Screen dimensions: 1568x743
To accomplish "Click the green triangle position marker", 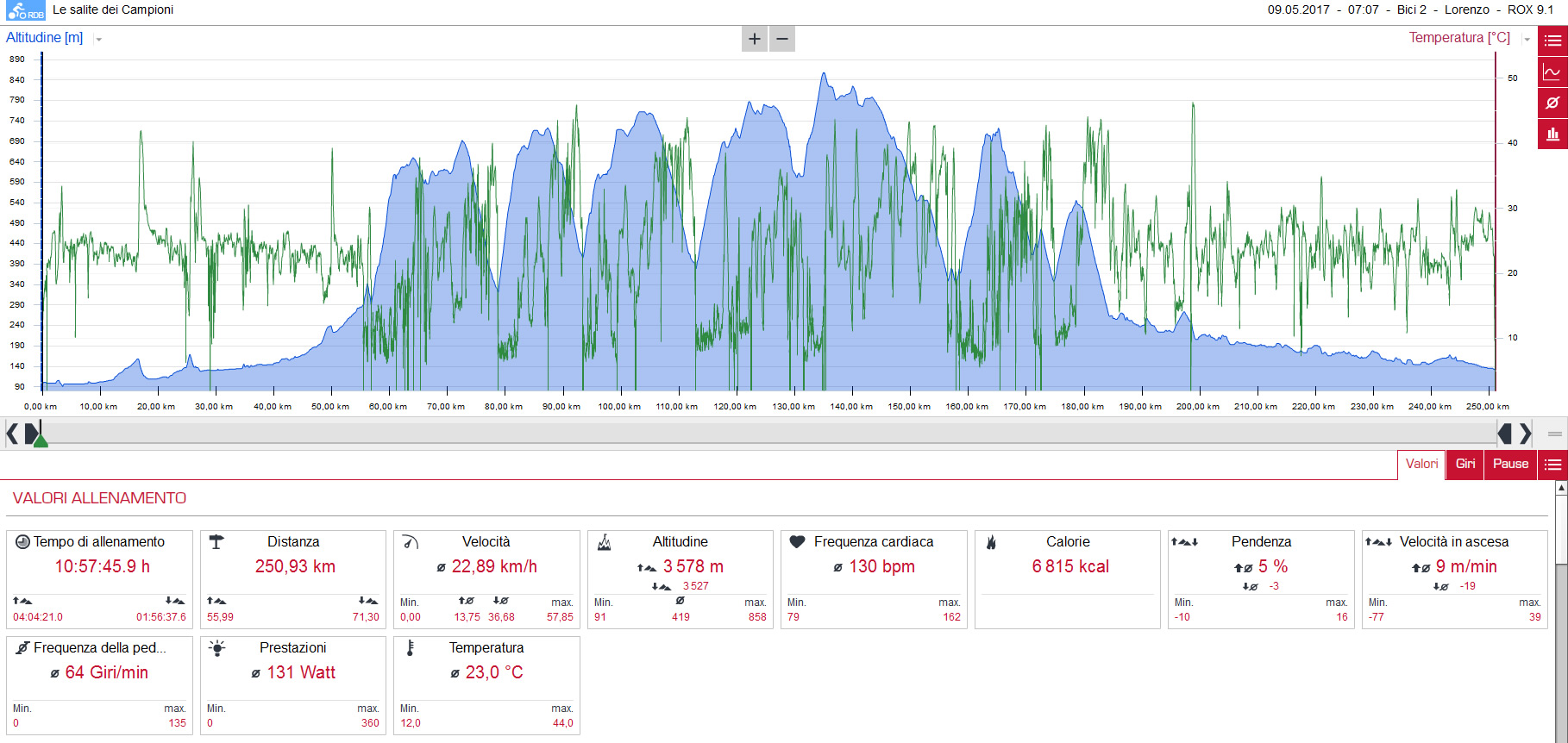I will point(40,440).
